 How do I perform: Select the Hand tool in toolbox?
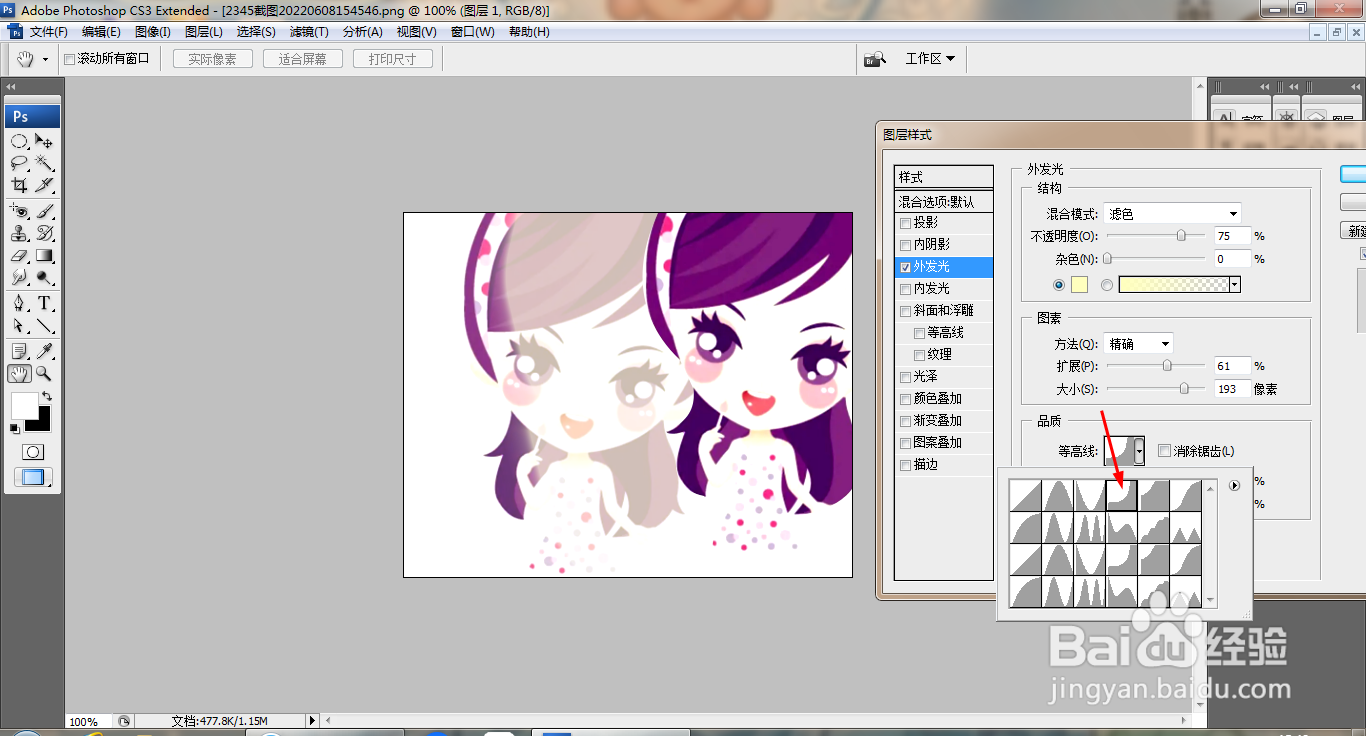click(x=19, y=373)
